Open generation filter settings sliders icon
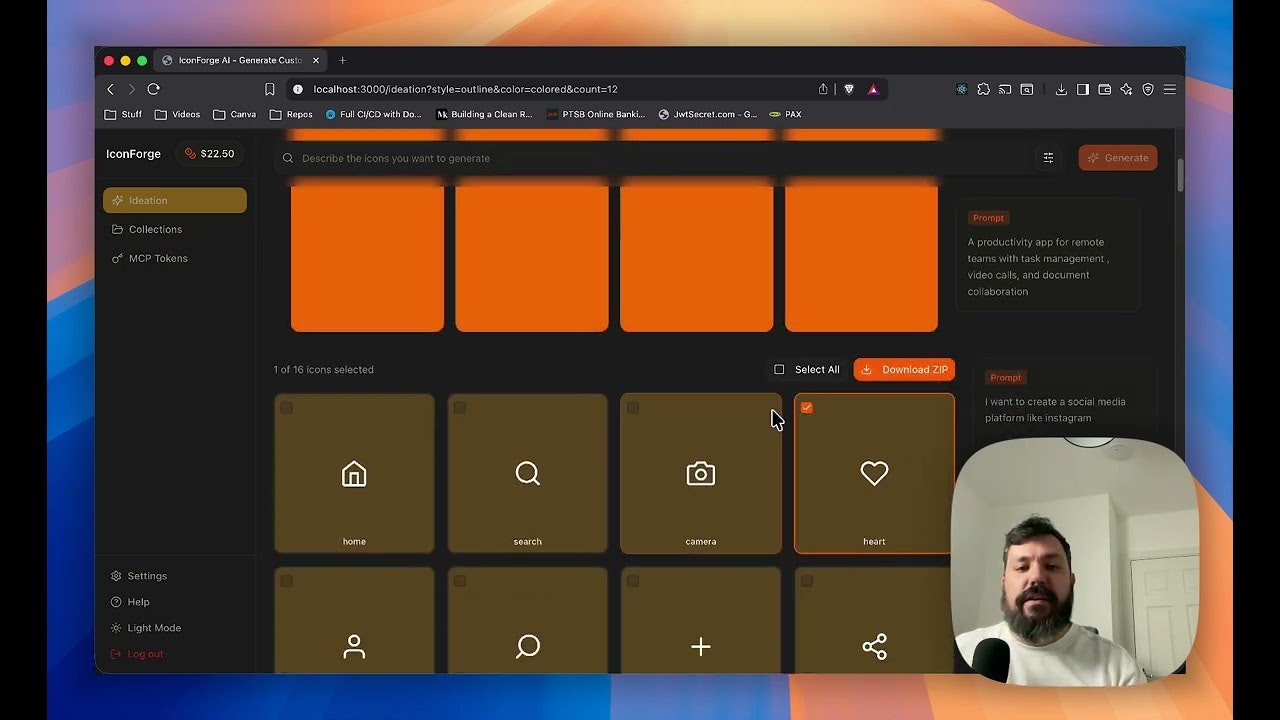The image size is (1280, 720). click(1048, 158)
